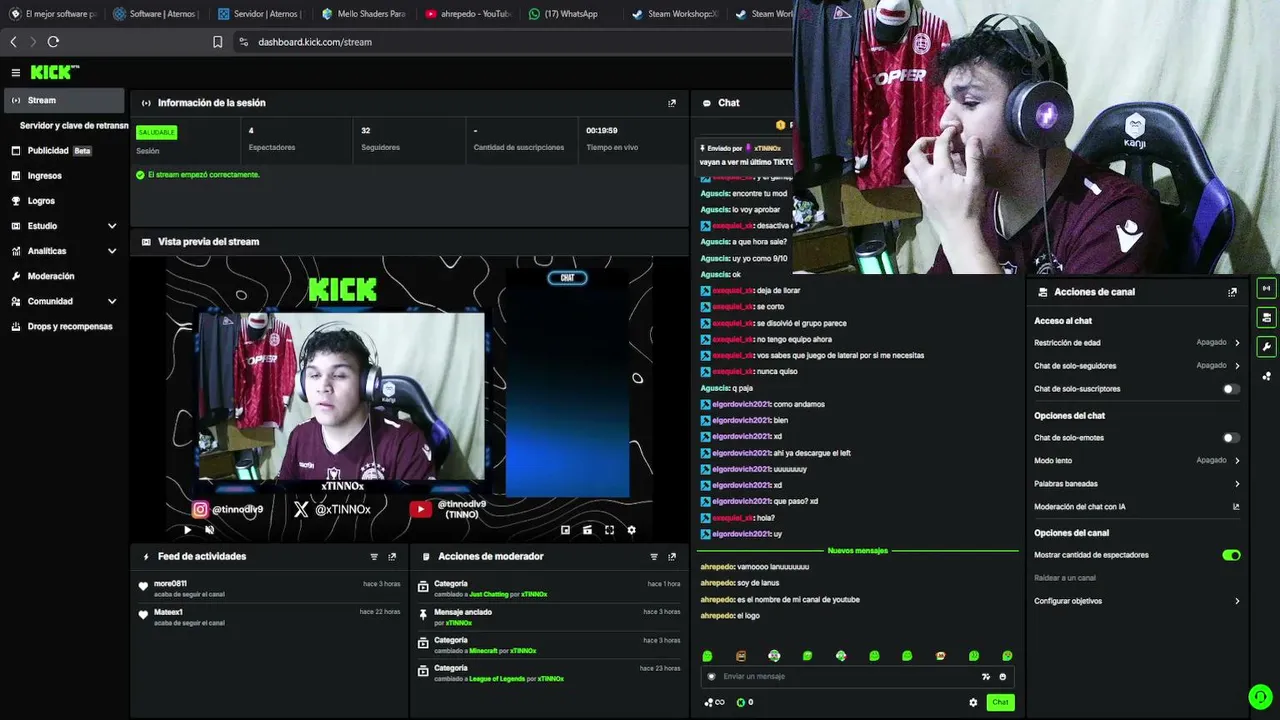Toggle Chat de solo-suscriptores switch

coord(1231,389)
